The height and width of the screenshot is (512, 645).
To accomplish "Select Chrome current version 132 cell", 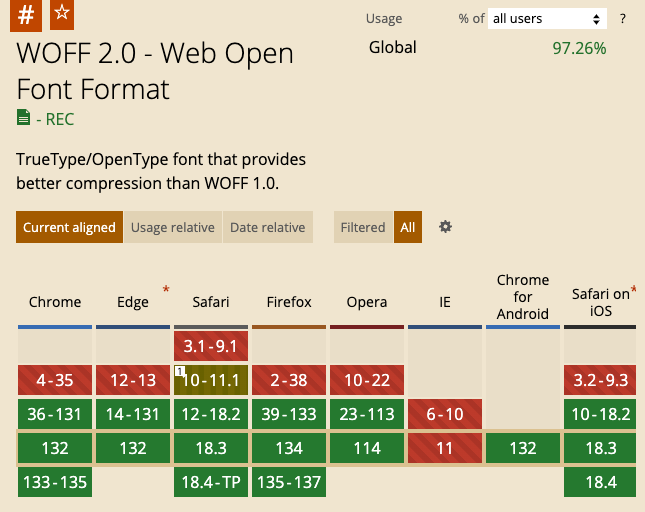I will pos(55,448).
